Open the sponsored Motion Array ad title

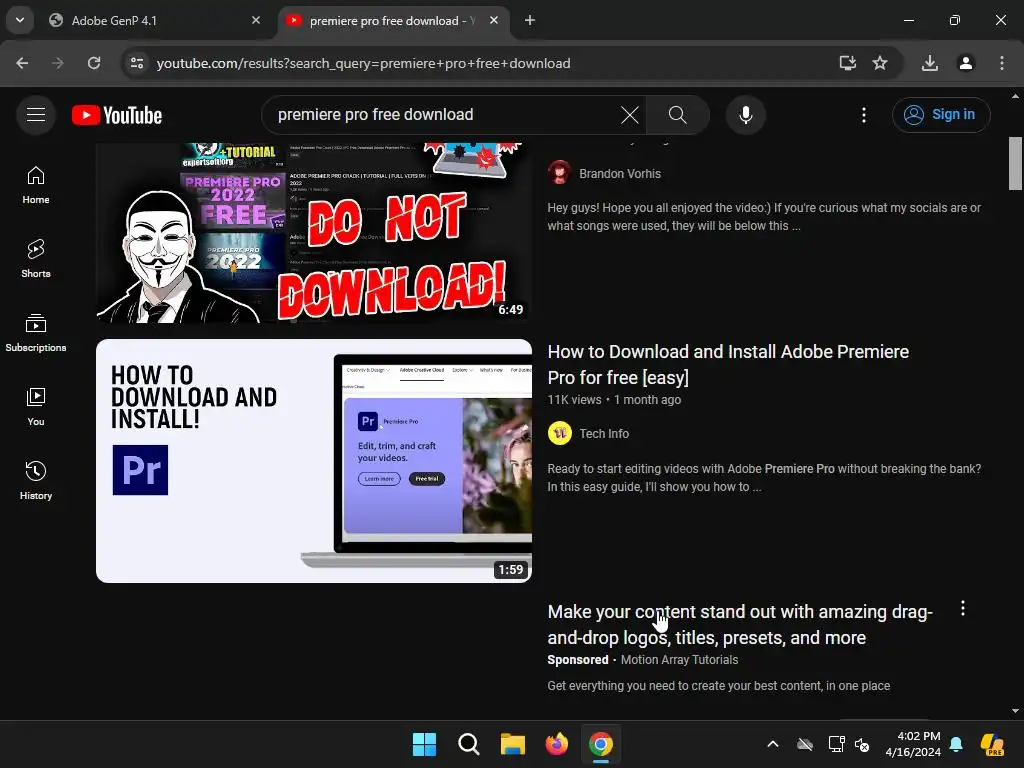click(739, 624)
